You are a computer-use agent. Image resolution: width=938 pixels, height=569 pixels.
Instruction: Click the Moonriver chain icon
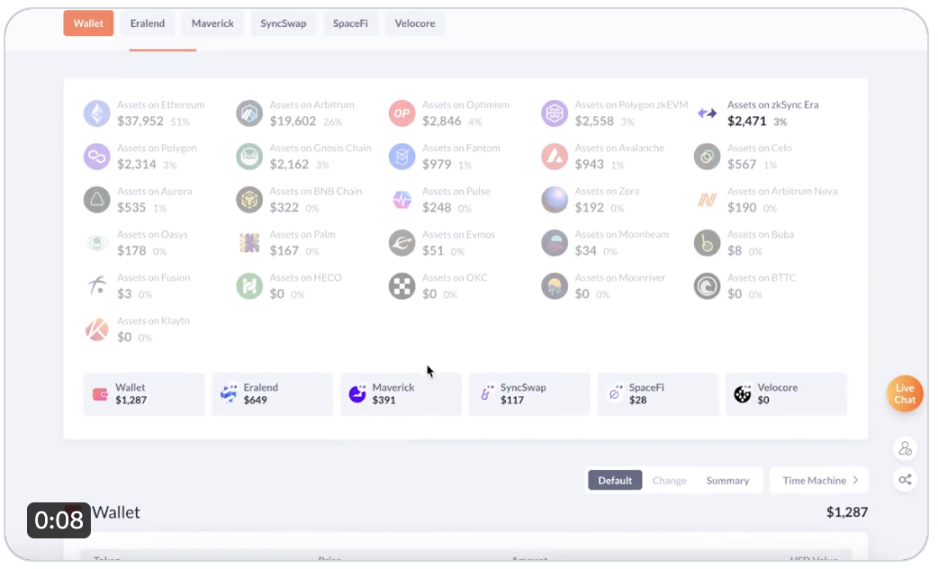click(x=555, y=286)
